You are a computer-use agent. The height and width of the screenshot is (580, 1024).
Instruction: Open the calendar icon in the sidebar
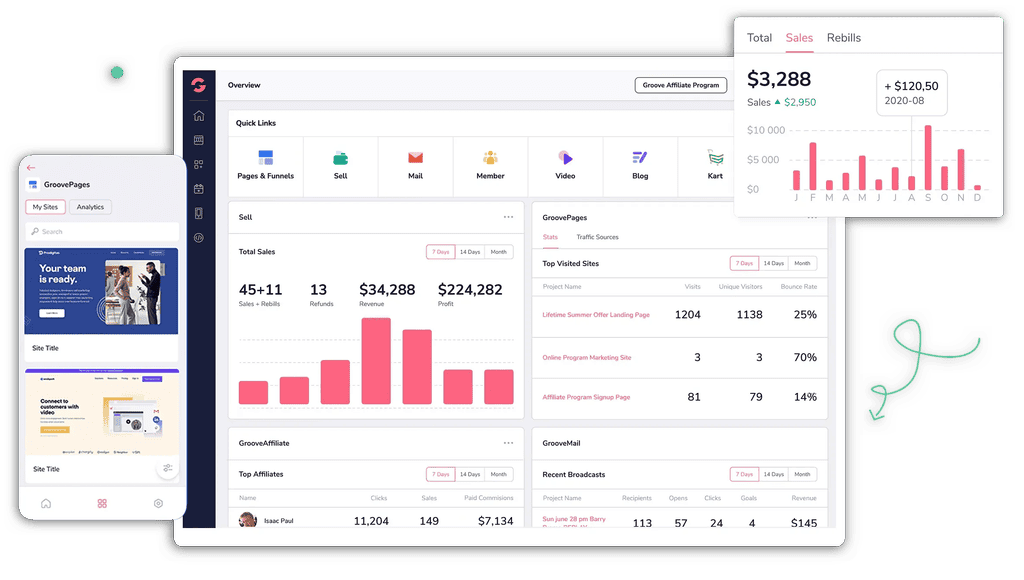[x=199, y=189]
